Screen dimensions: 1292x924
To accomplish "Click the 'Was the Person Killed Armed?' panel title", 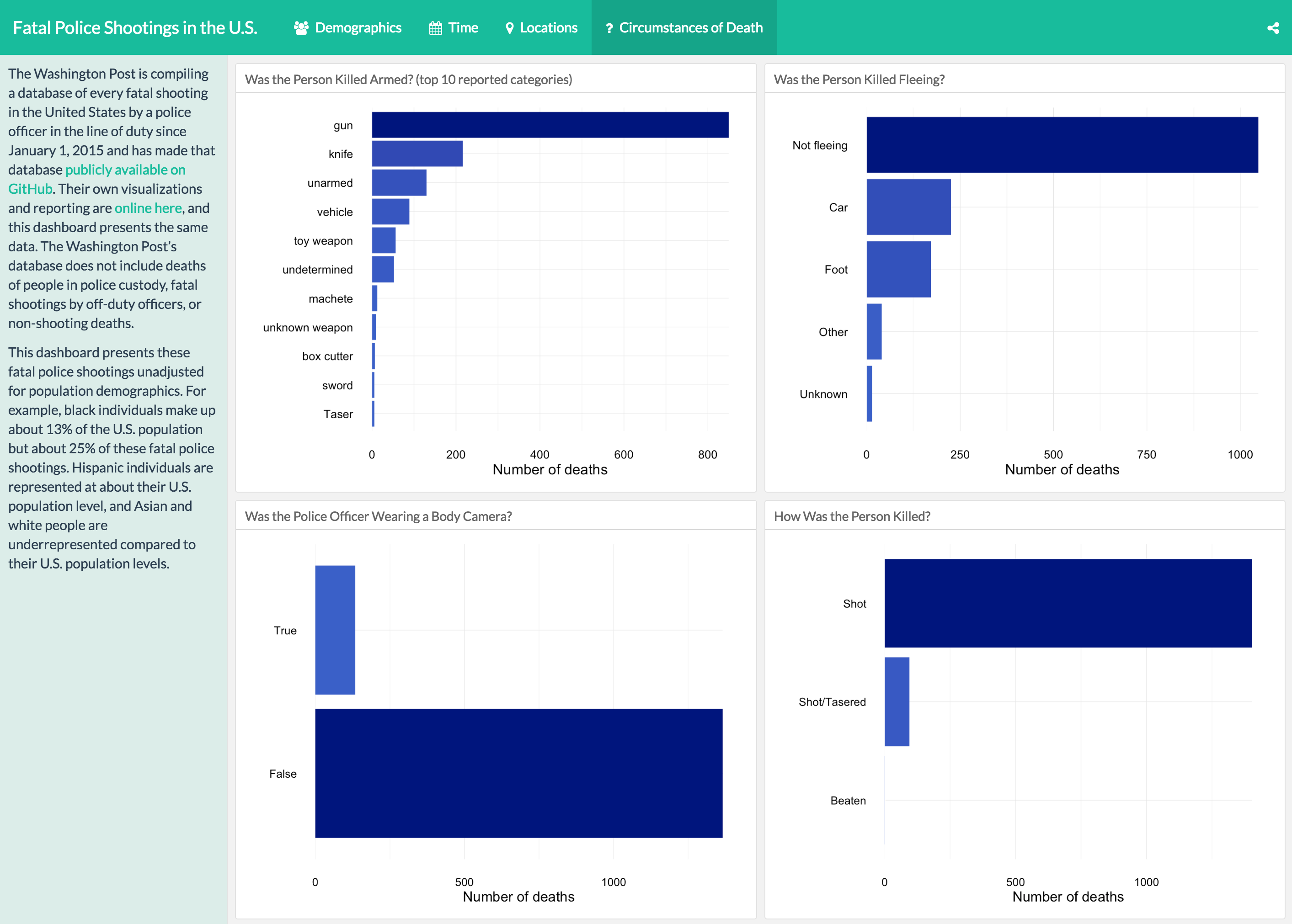I will tap(408, 79).
